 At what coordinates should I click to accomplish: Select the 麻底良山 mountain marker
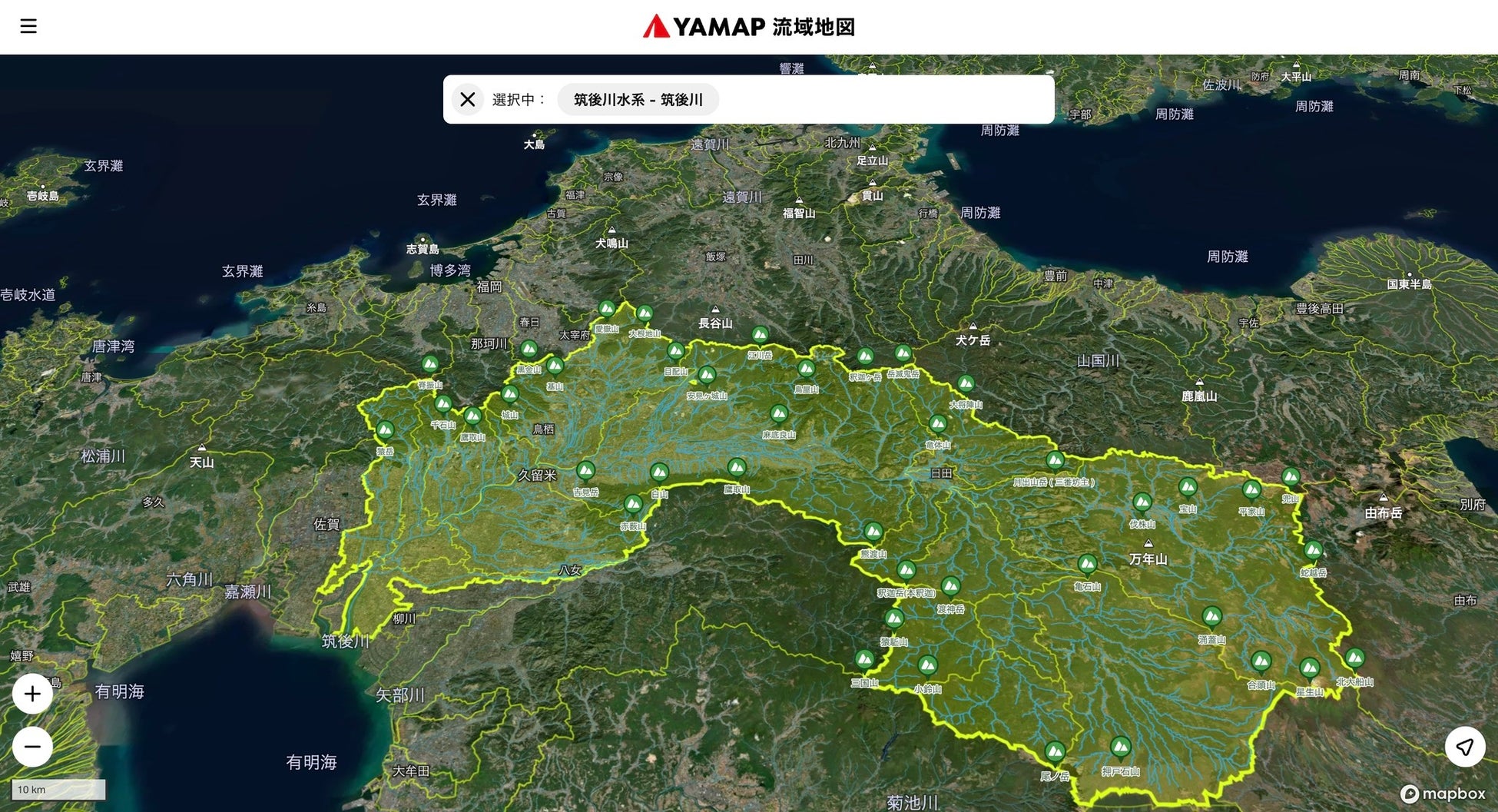779,415
